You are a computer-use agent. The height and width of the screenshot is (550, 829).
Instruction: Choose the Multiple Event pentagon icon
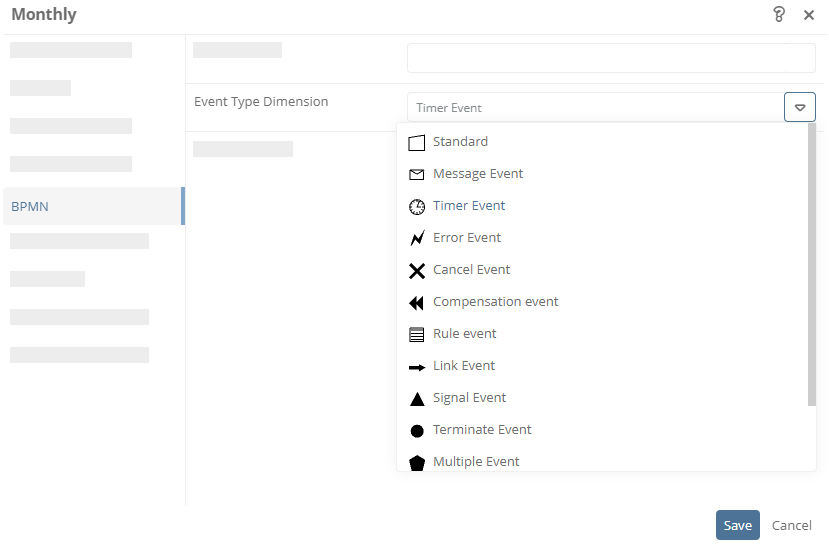tap(417, 463)
